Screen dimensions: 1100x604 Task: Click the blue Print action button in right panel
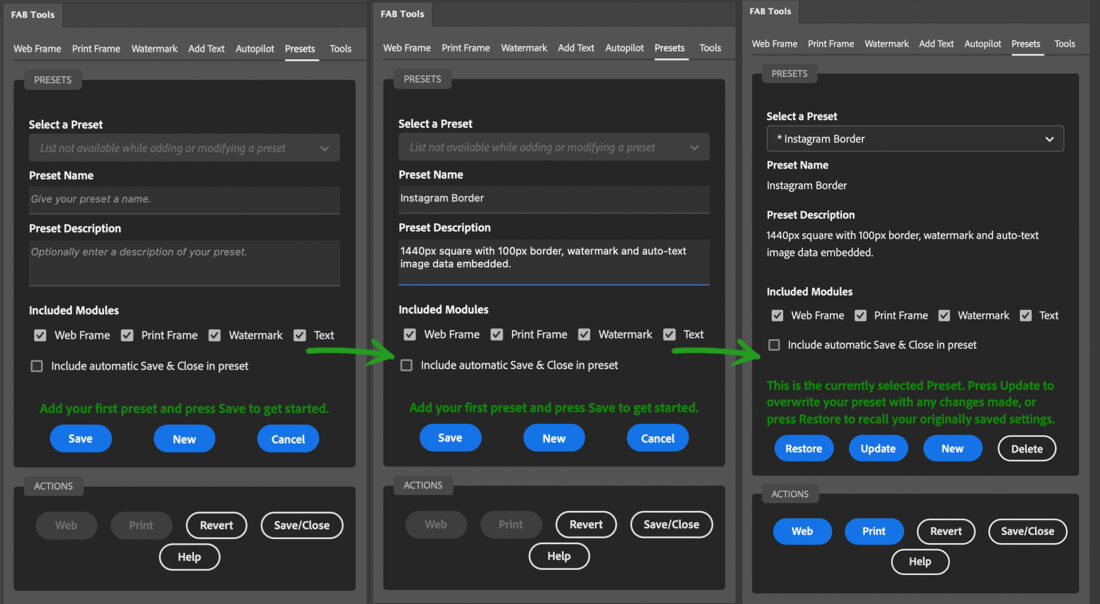[873, 531]
